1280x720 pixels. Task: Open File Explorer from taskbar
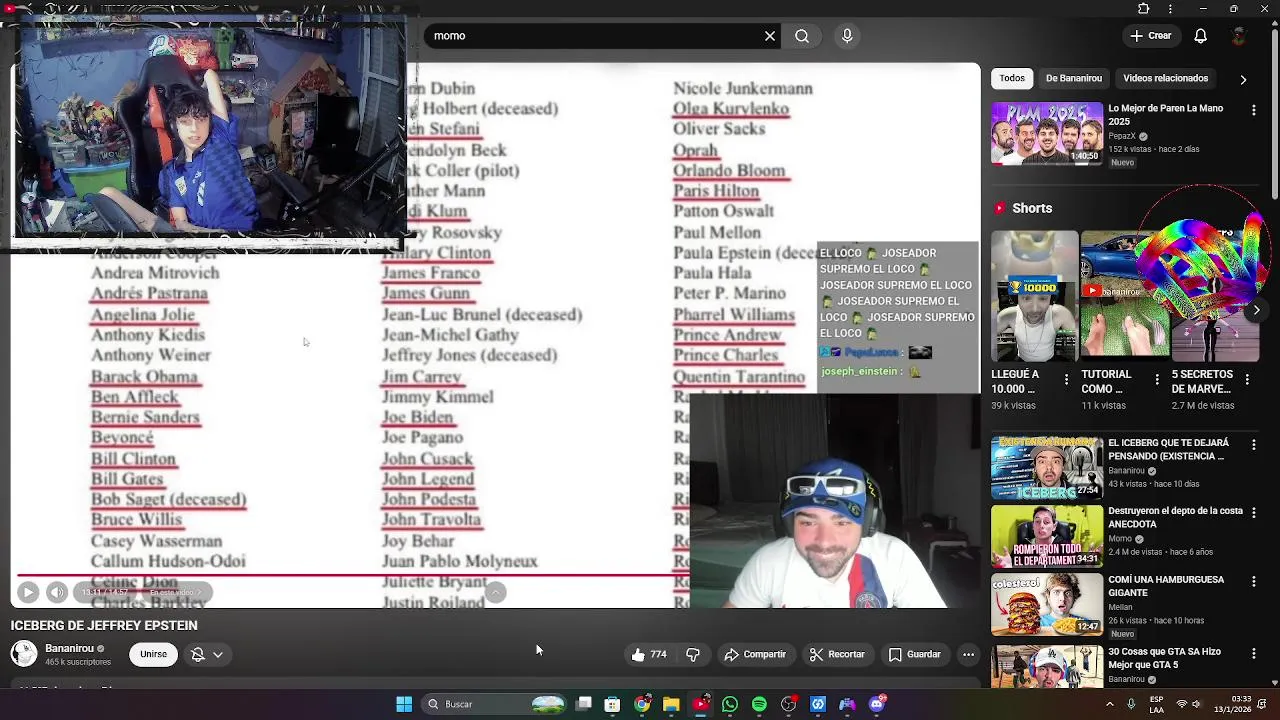tap(671, 704)
